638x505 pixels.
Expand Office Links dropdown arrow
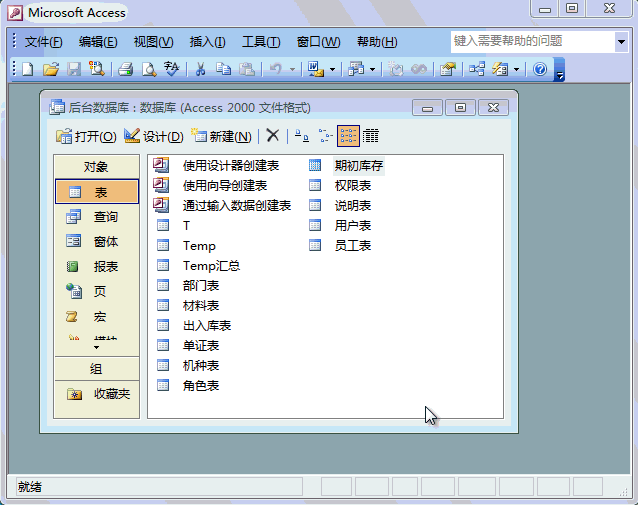tap(332, 70)
